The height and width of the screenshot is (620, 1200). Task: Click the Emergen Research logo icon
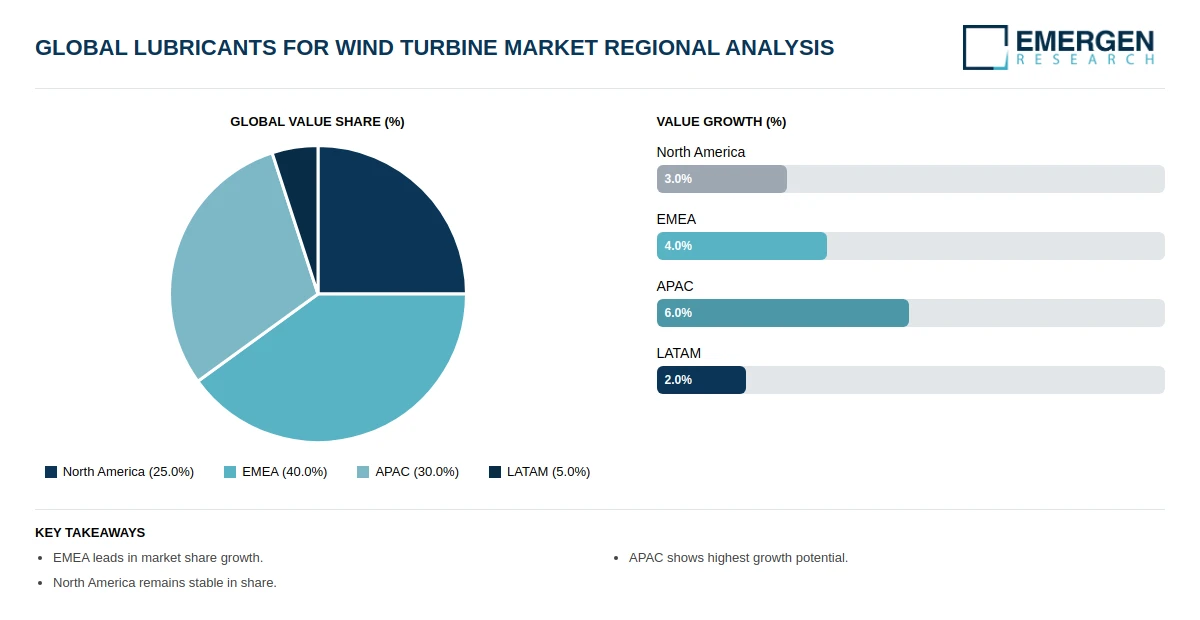click(x=985, y=47)
